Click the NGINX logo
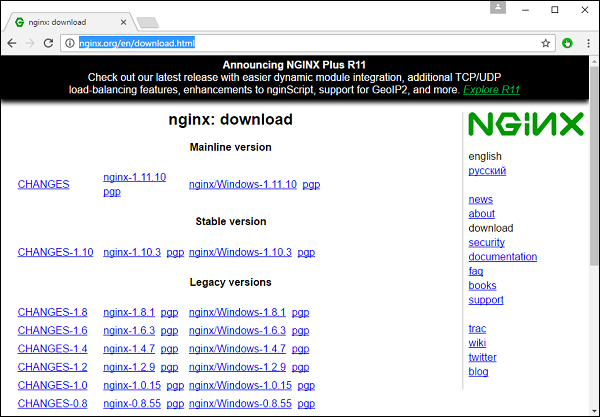Image resolution: width=600 pixels, height=417 pixels. tap(525, 124)
